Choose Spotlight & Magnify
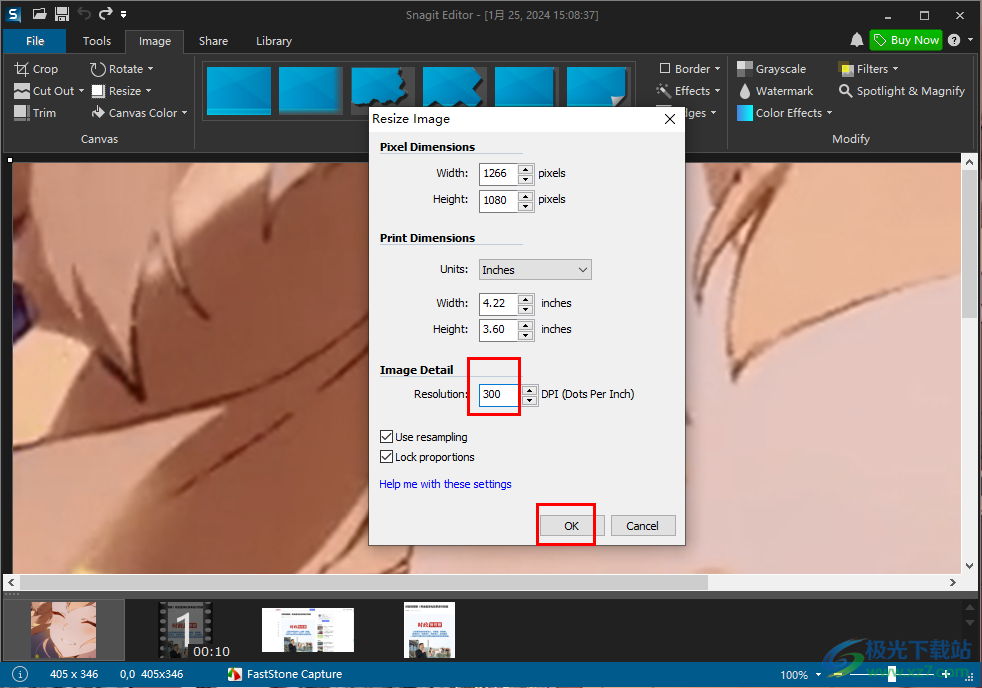 point(902,91)
